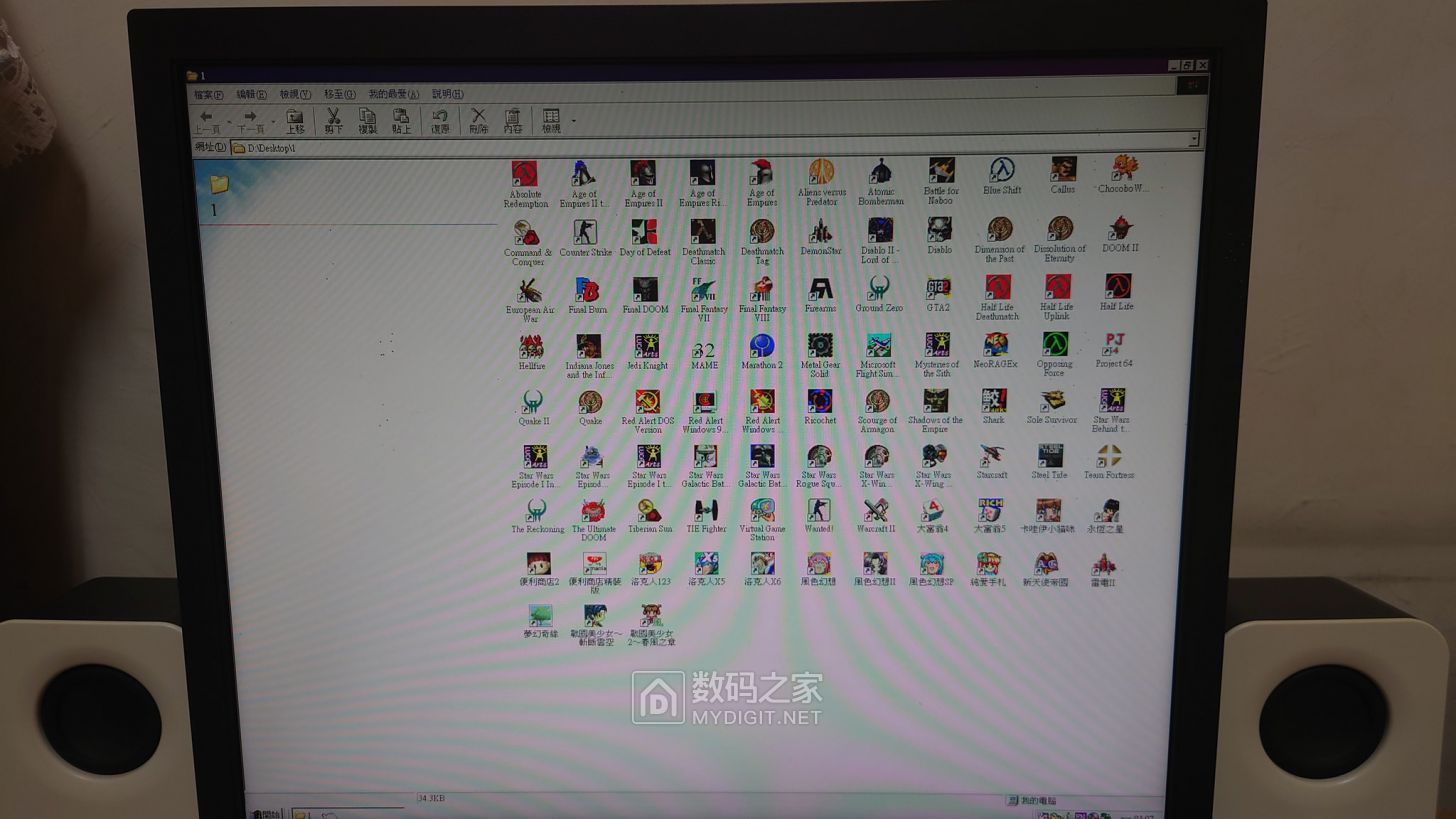Click the 剪下 cut scissors button
This screenshot has width=1456, height=819.
pyautogui.click(x=334, y=121)
